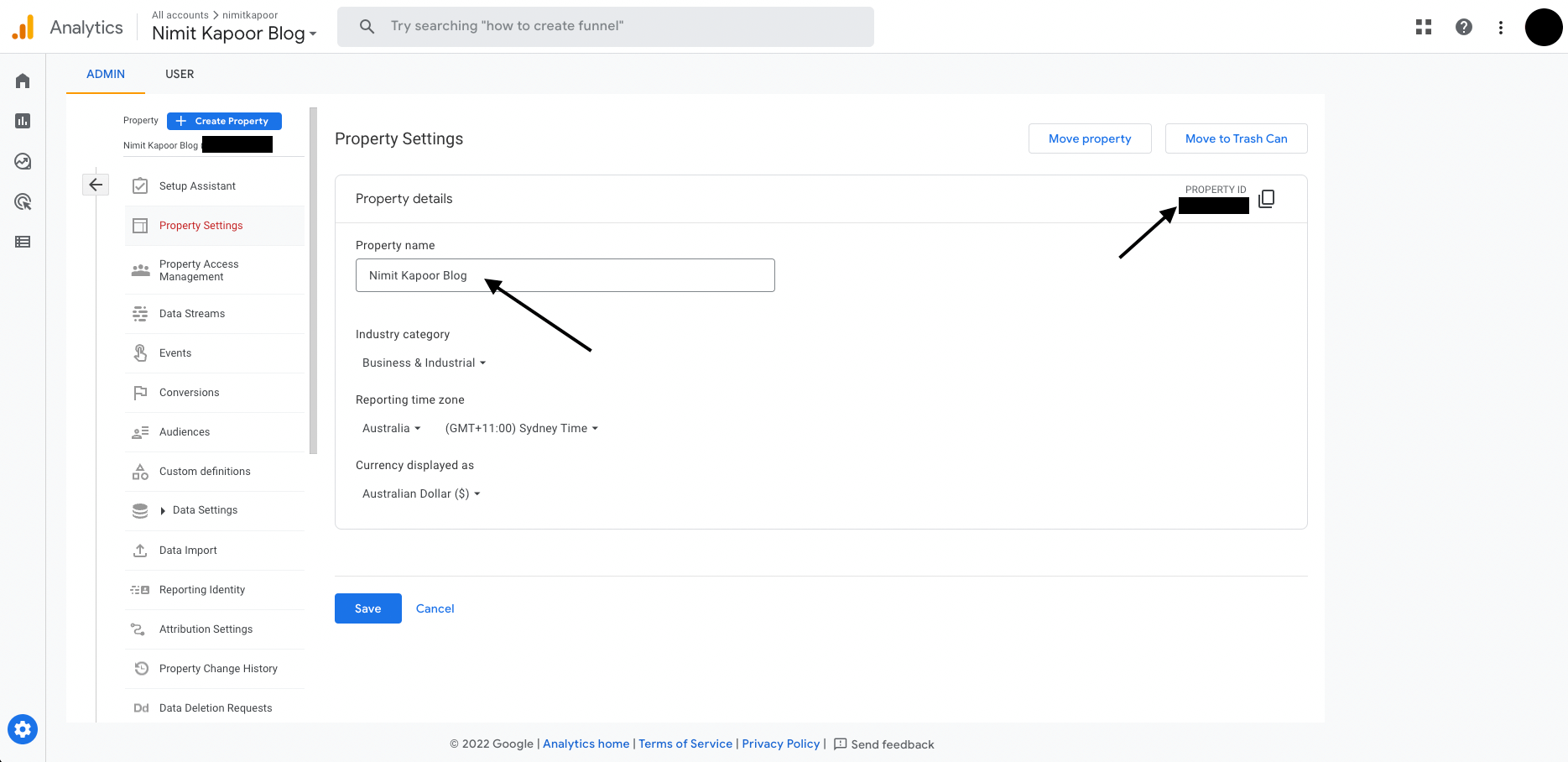Click the Events touch icon
Screen dimensions: 1568x762
pos(140,353)
